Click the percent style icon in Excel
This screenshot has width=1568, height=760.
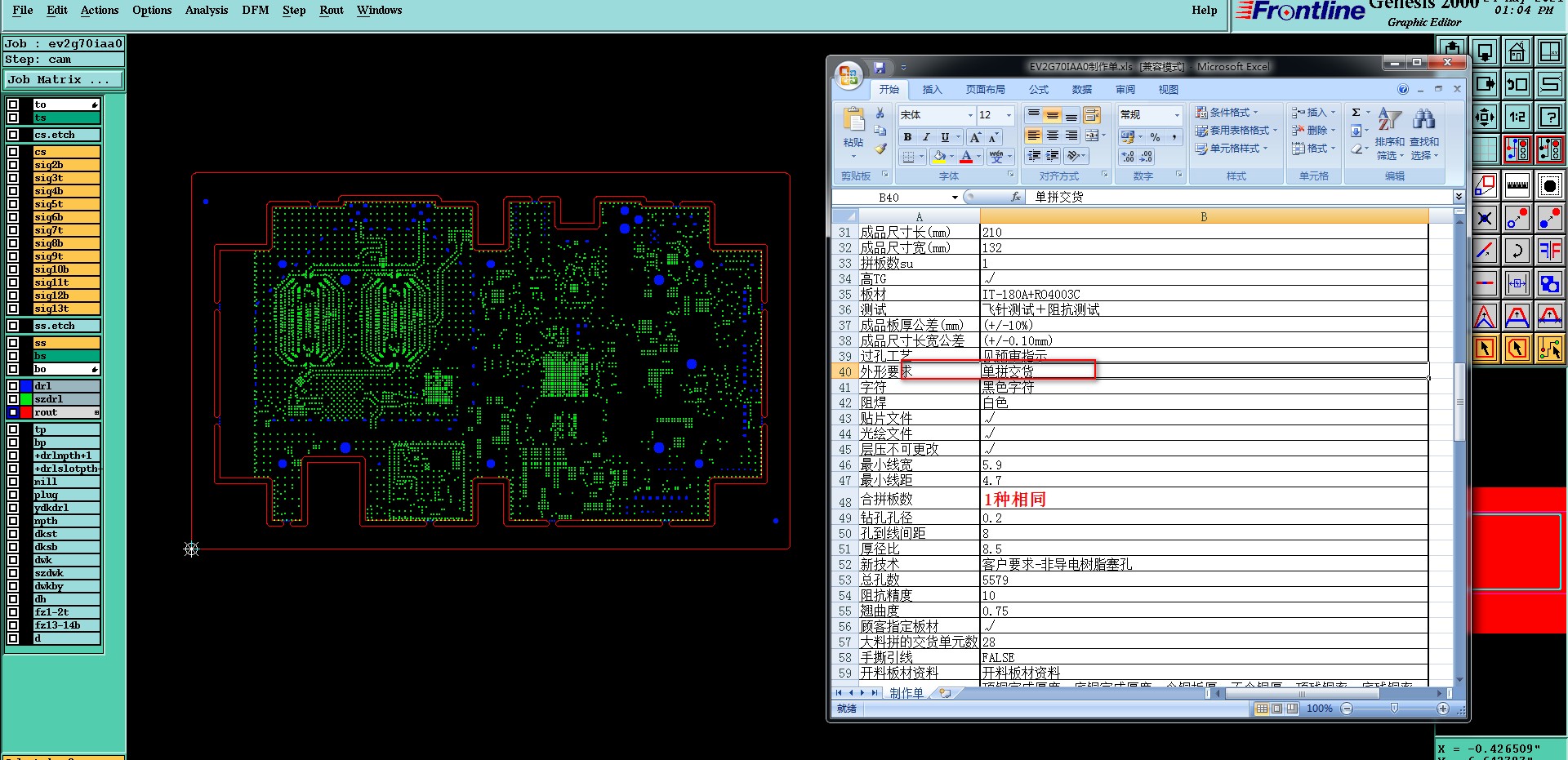click(x=1155, y=137)
